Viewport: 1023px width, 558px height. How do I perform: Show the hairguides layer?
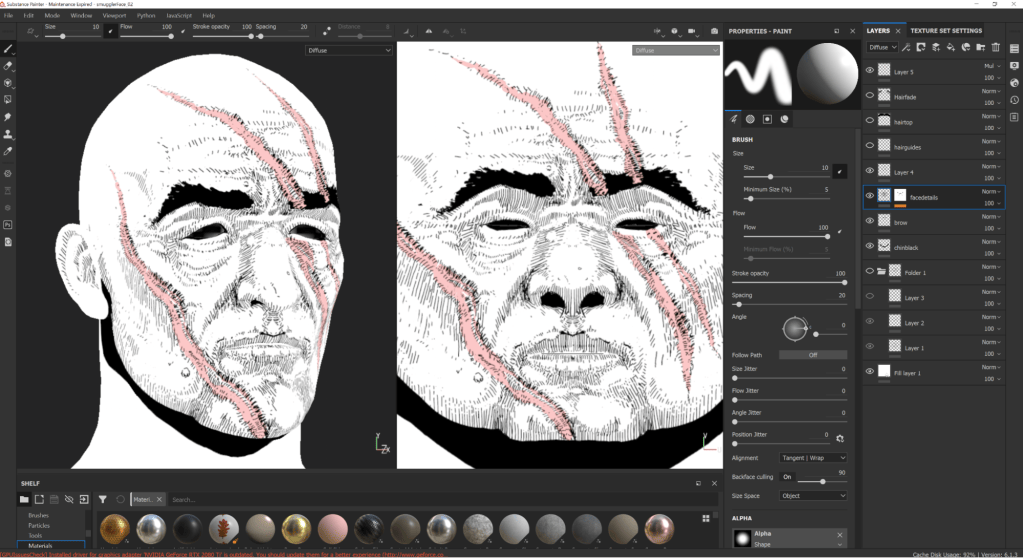tap(870, 146)
